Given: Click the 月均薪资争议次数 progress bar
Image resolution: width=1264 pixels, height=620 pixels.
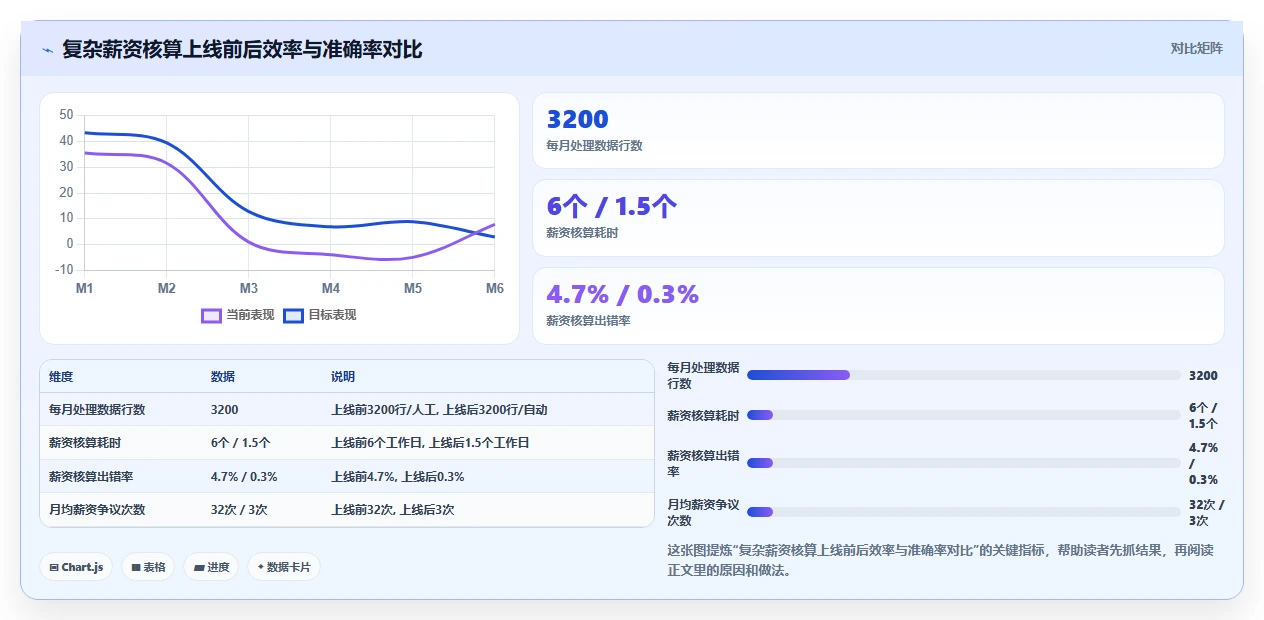Looking at the screenshot, I should click(964, 512).
